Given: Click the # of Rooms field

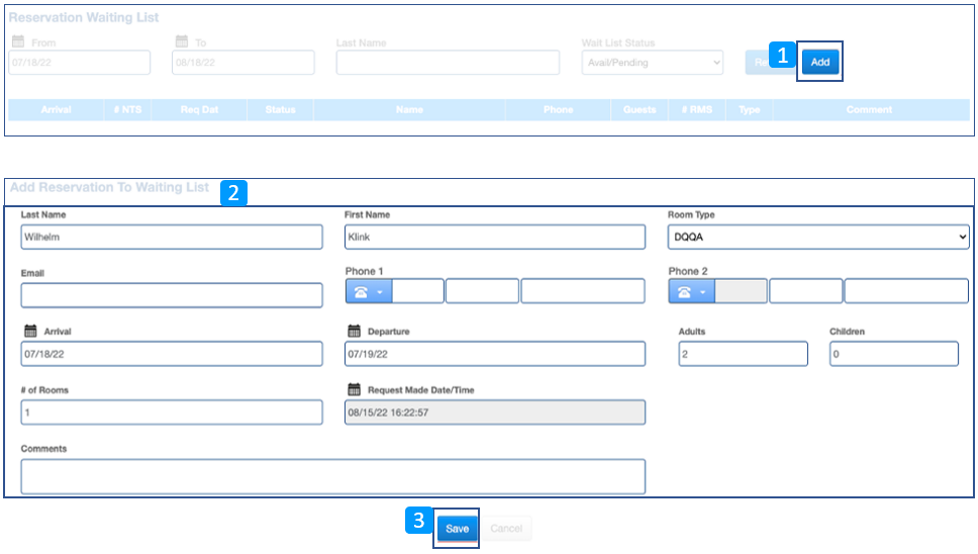Looking at the screenshot, I should coord(171,412).
